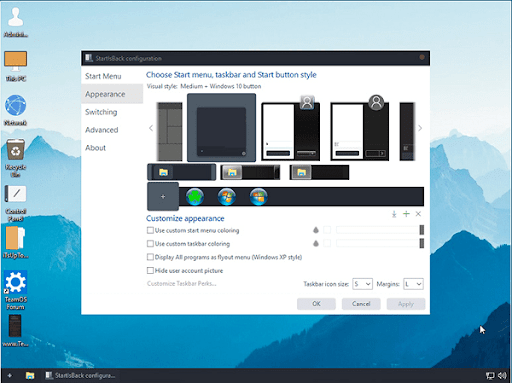Image resolution: width=512 pixels, height=383 pixels.
Task: Choose the Windows 7 orb start button
Action: (227, 197)
